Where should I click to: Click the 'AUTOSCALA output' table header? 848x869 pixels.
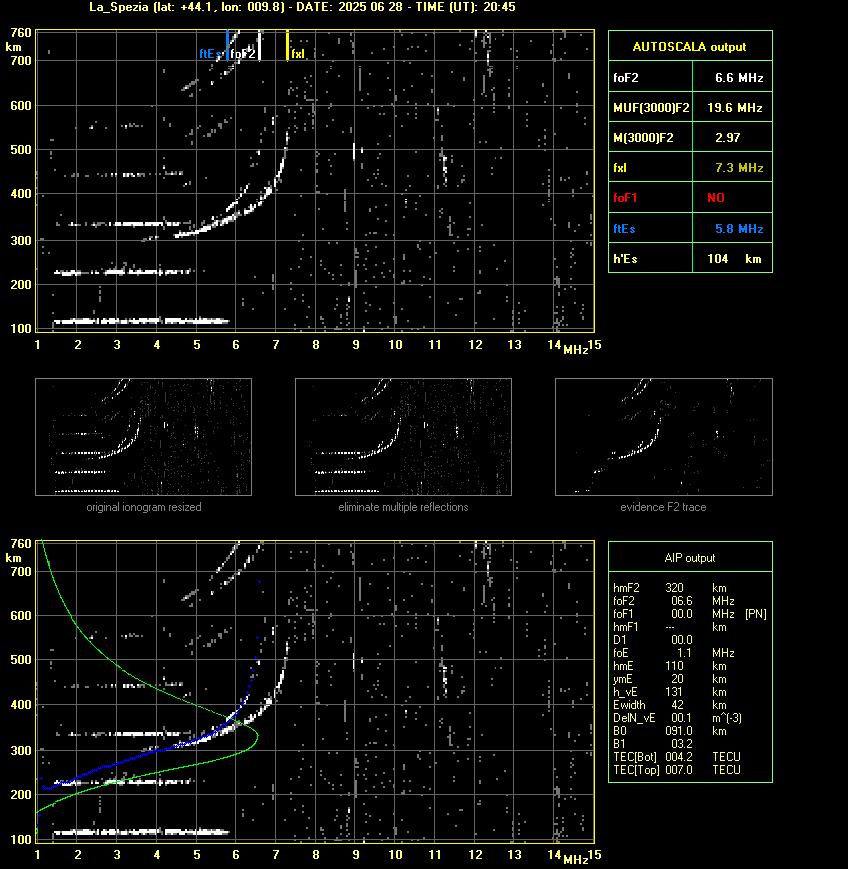(x=690, y=47)
